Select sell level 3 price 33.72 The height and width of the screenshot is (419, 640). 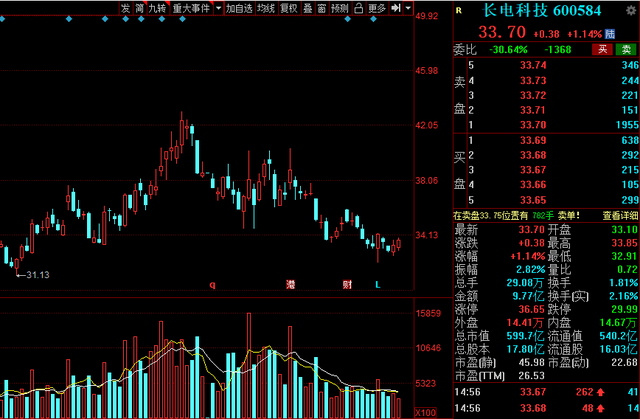(533, 95)
